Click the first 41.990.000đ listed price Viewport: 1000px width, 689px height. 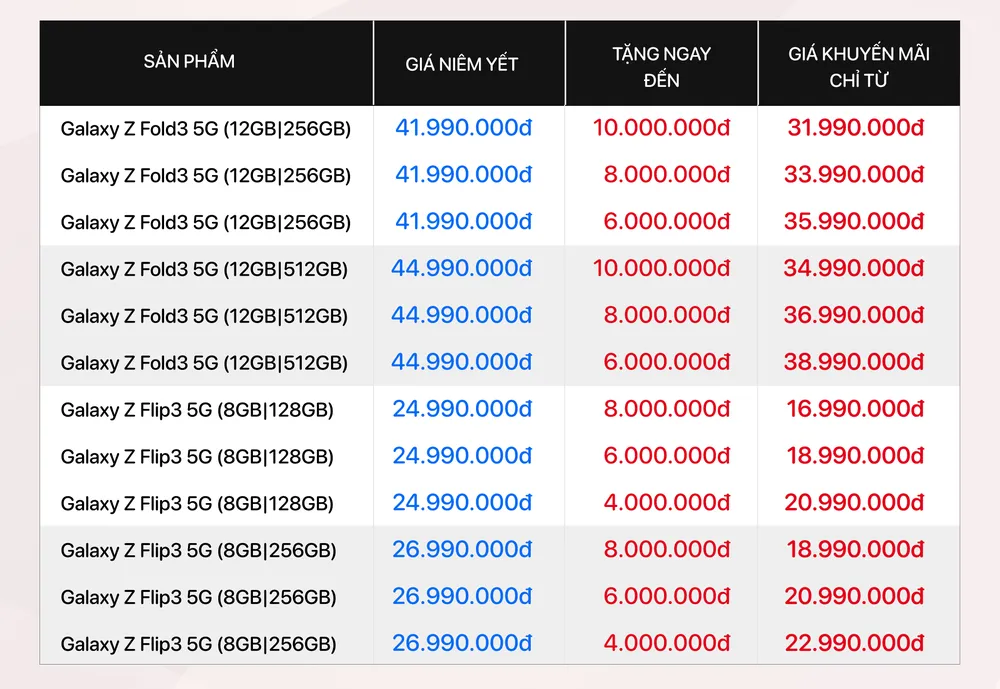463,128
